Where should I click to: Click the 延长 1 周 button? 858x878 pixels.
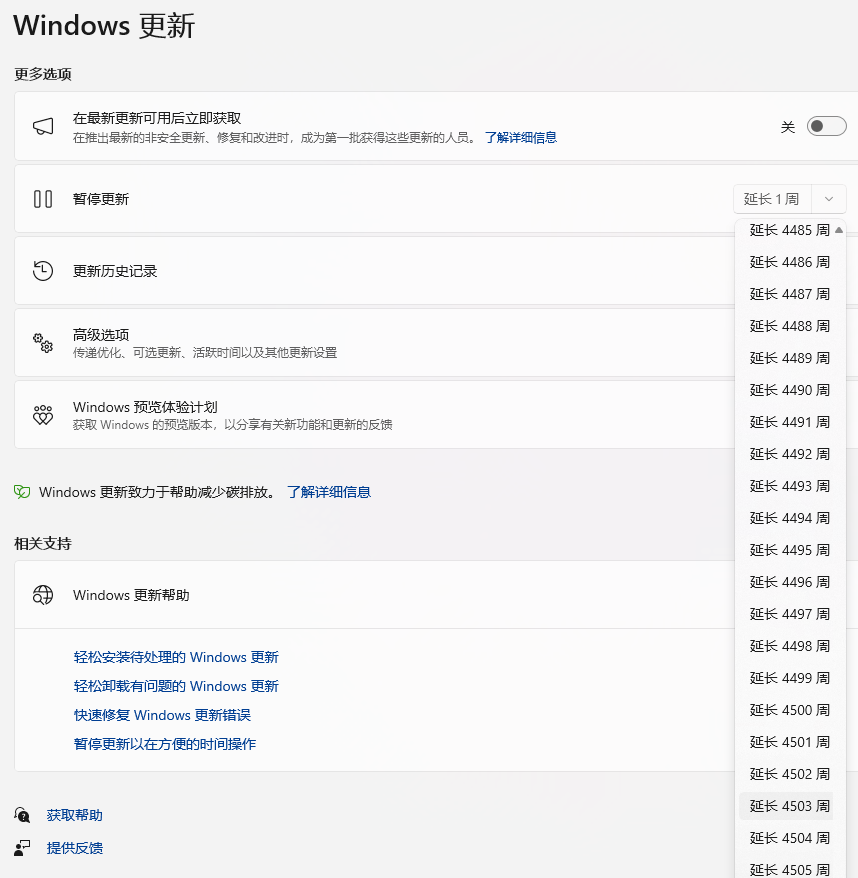[772, 199]
